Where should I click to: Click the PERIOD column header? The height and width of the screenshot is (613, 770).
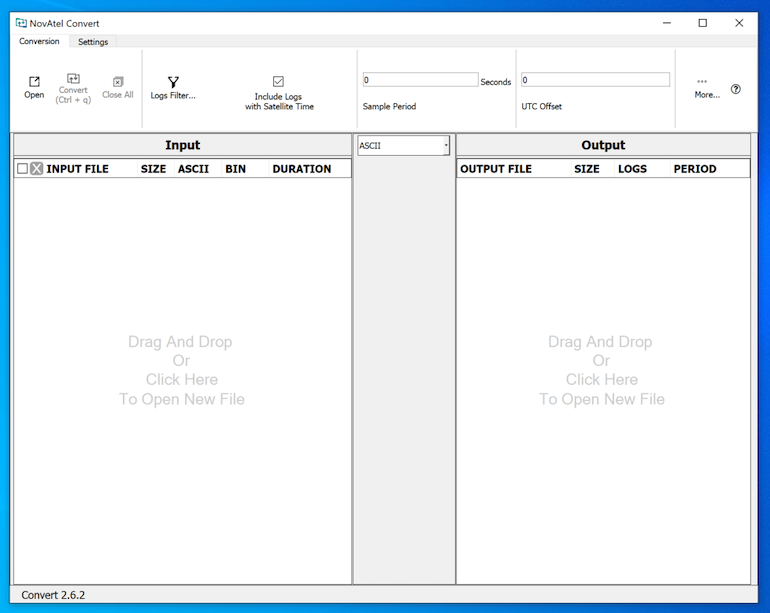pyautogui.click(x=694, y=168)
